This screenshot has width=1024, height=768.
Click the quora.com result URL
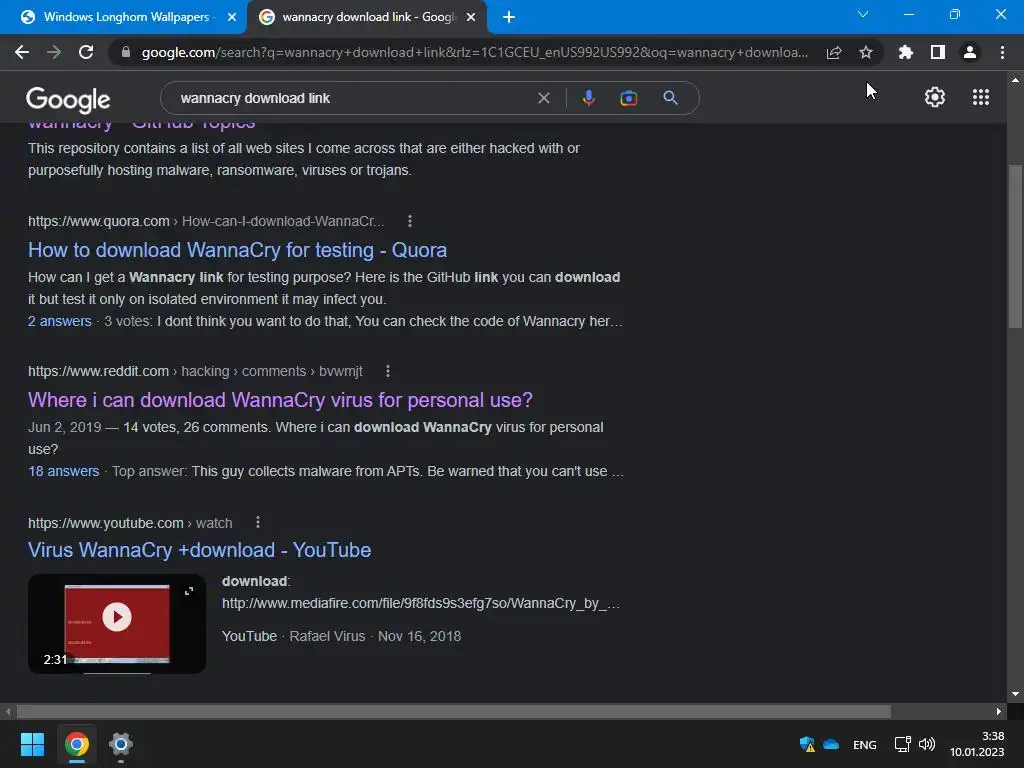tap(206, 221)
